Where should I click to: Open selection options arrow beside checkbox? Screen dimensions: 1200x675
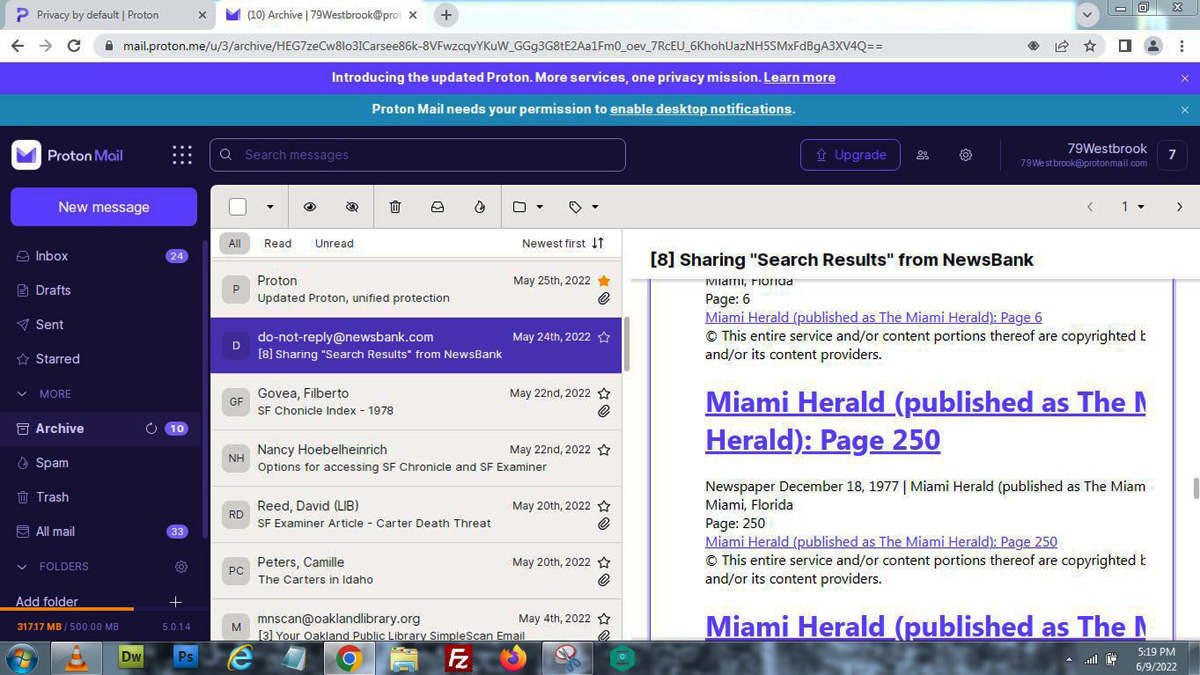(x=269, y=207)
